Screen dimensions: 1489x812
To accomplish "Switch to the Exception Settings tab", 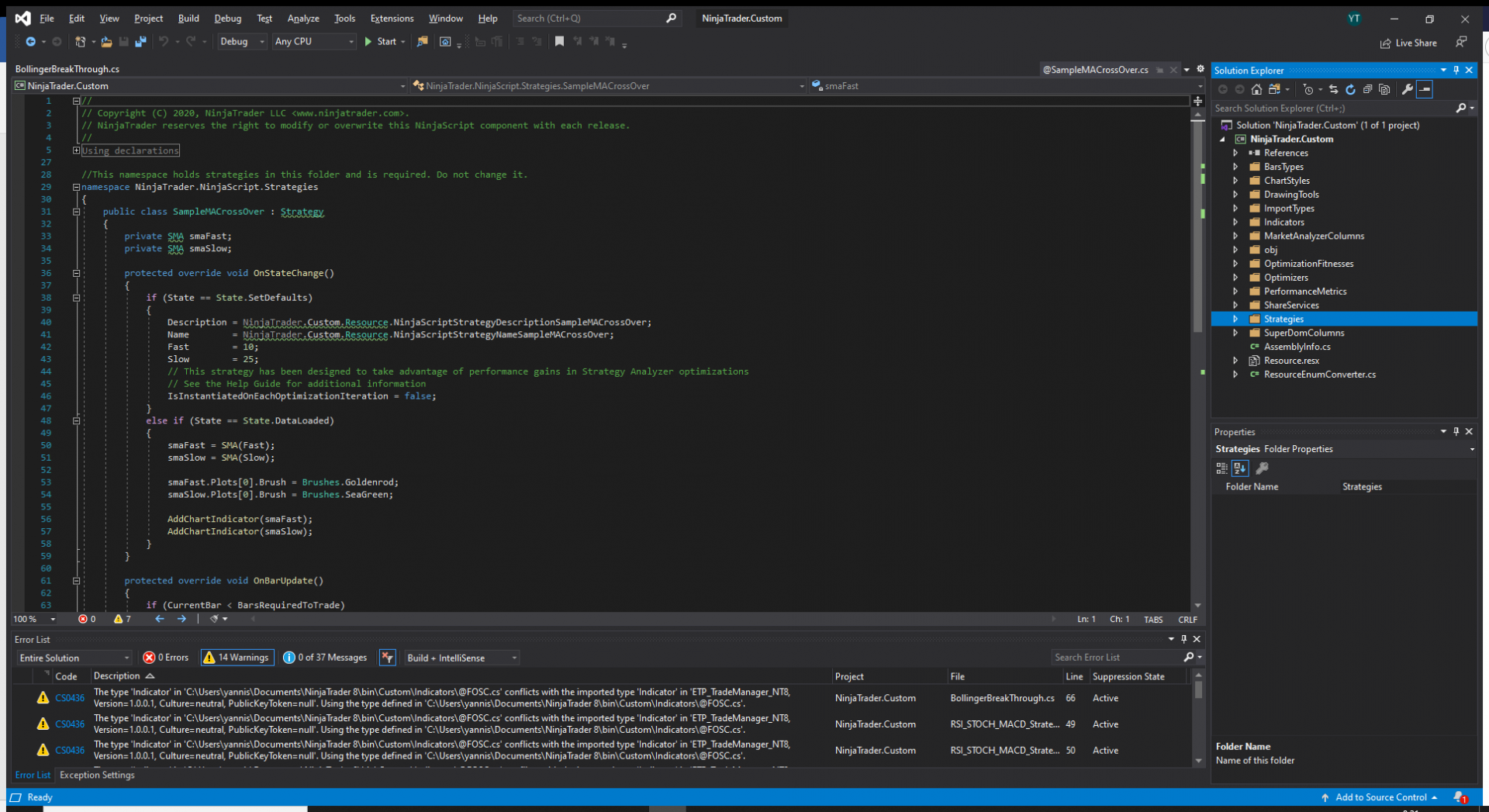I will click(97, 775).
